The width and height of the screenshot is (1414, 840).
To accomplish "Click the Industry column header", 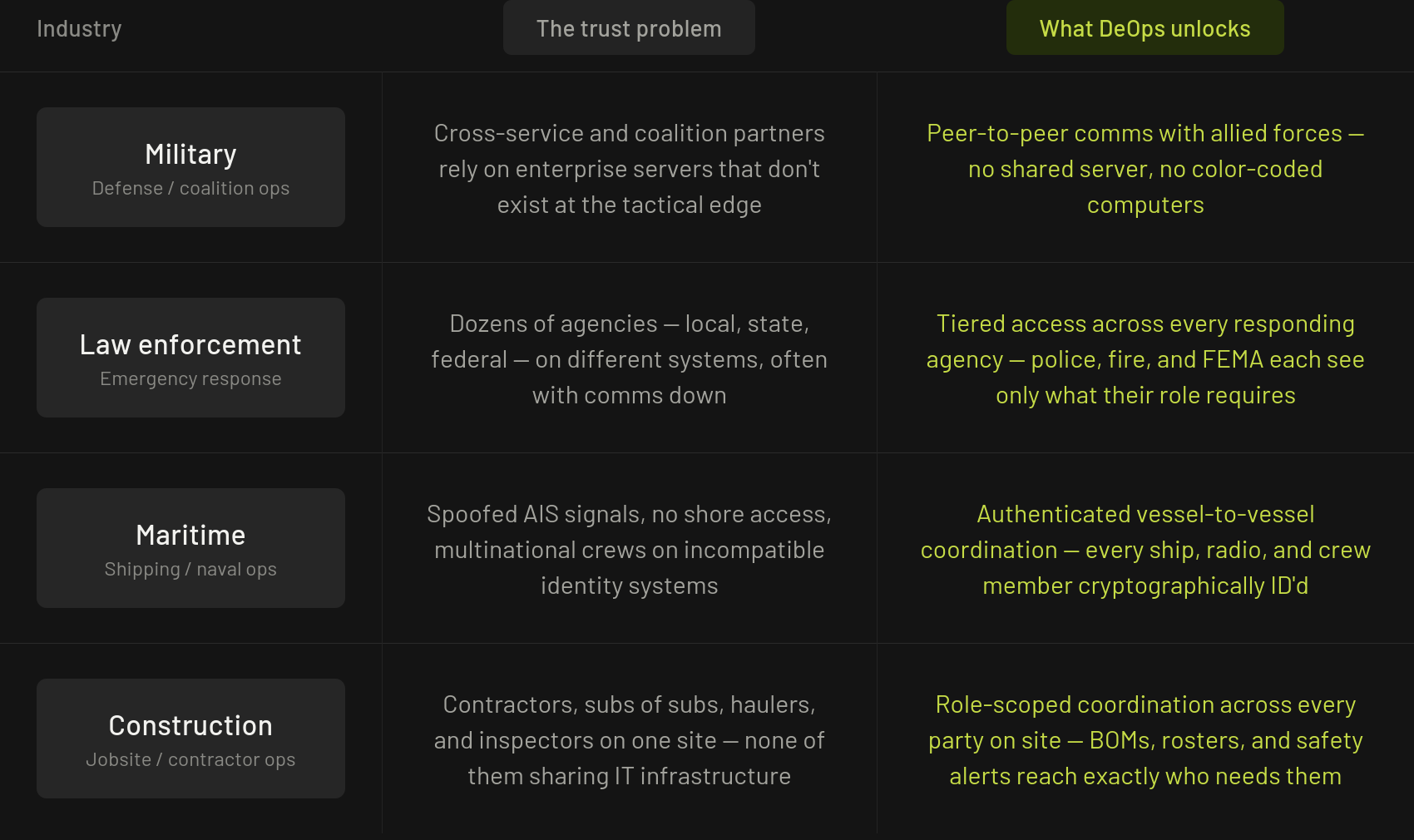I will point(79,28).
